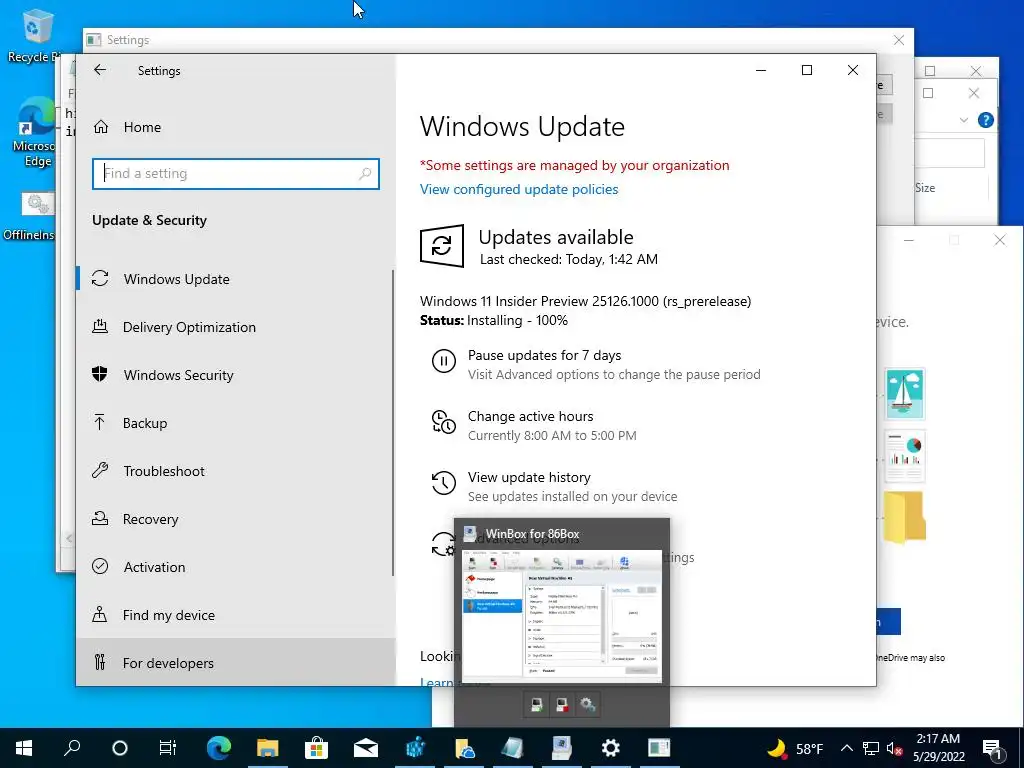Click the Settings sidebar scrollbar
The image size is (1024, 768).
(392, 423)
